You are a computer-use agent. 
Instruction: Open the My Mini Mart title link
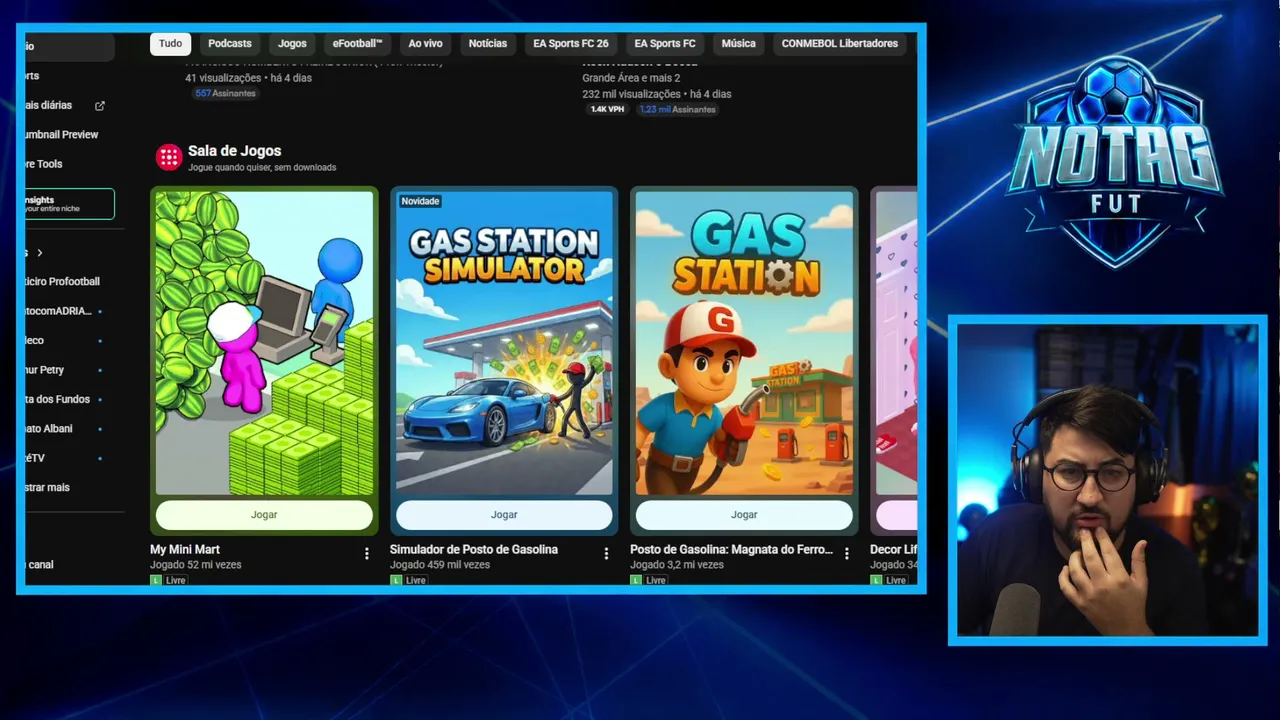185,549
